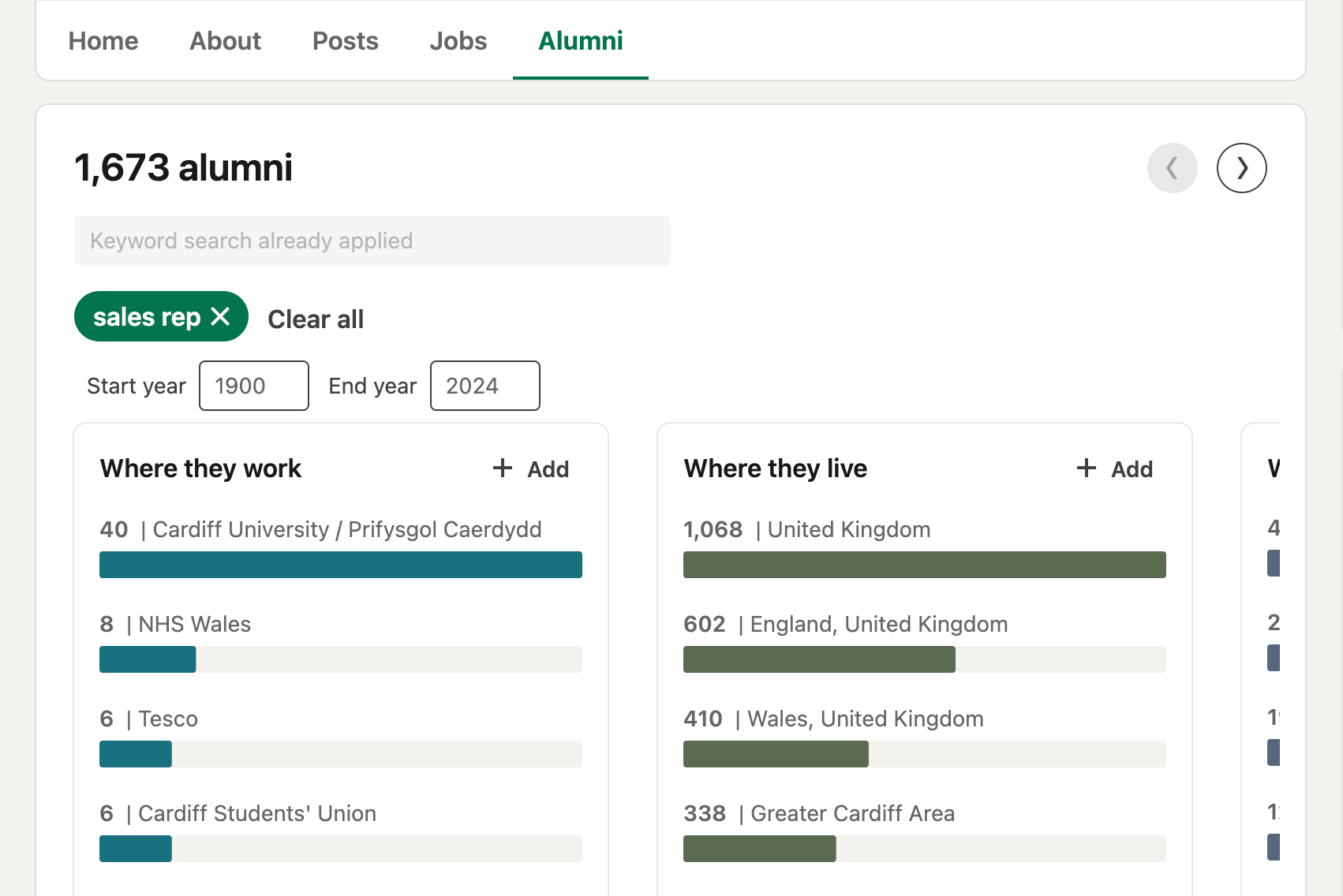
Task: Filter by the NHS Wales bar
Action: (x=341, y=659)
